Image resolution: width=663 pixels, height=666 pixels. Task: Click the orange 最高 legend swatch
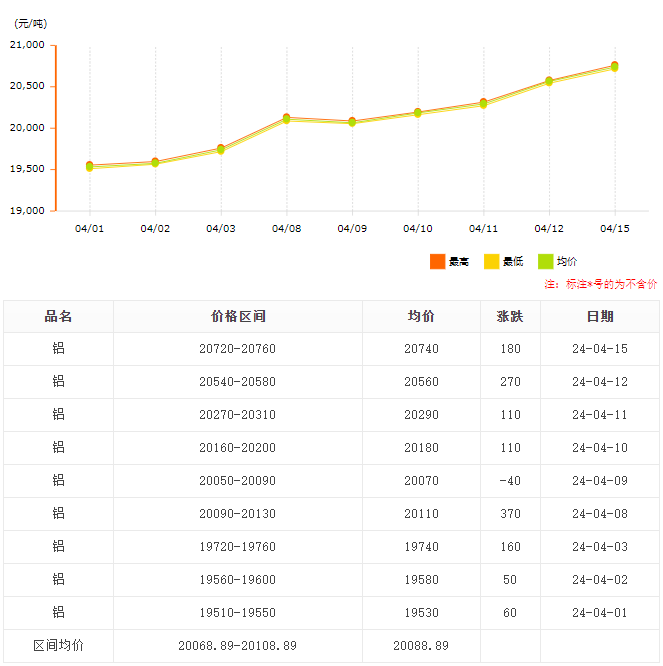[x=437, y=261]
